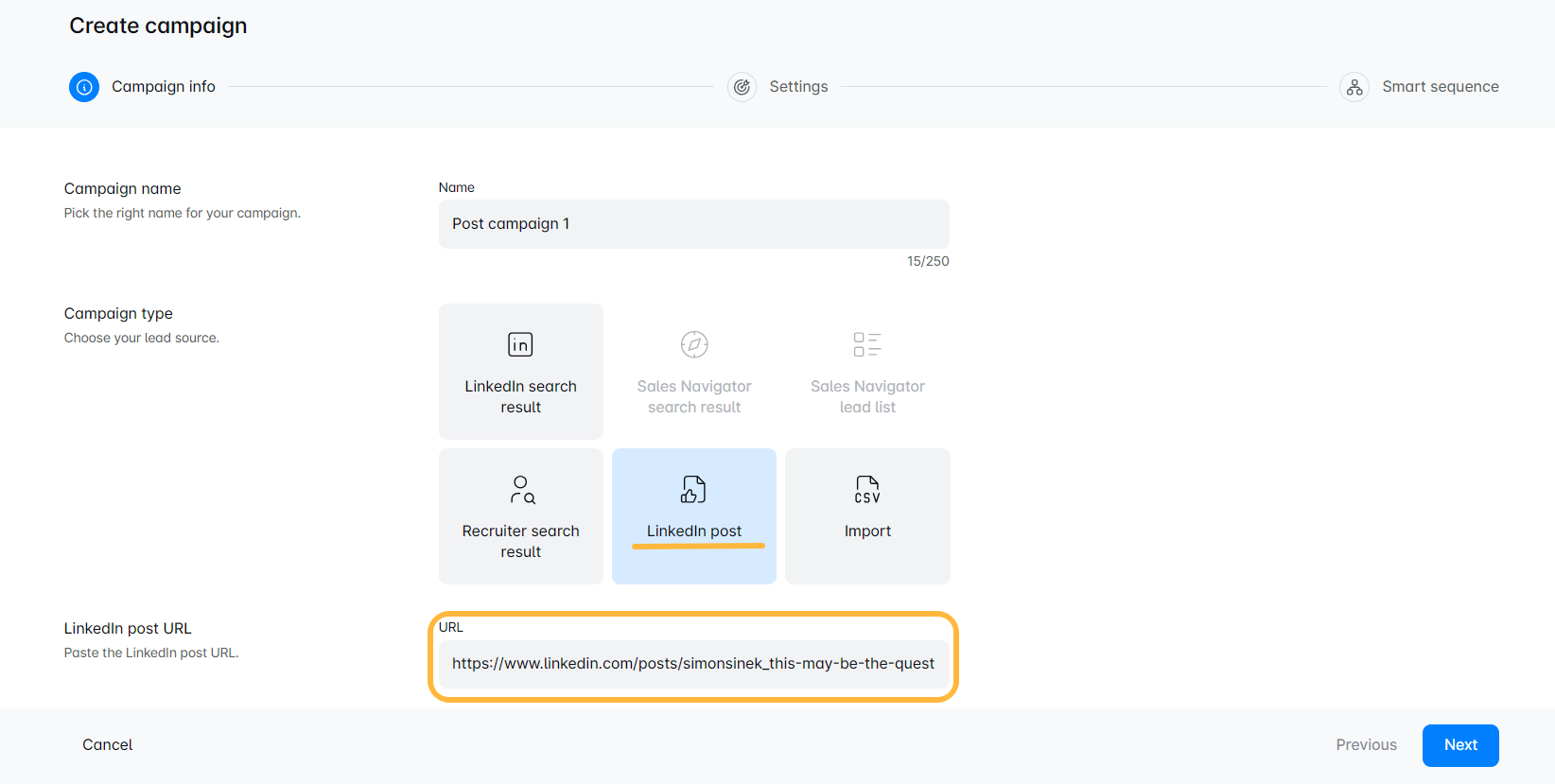The height and width of the screenshot is (784, 1555).
Task: Click the Campaign info step icon
Action: click(x=84, y=87)
